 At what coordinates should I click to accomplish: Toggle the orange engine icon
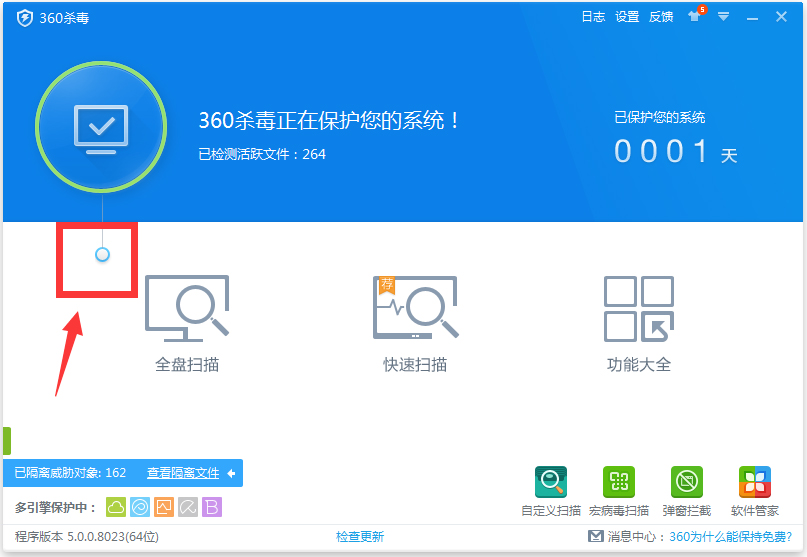coord(164,507)
